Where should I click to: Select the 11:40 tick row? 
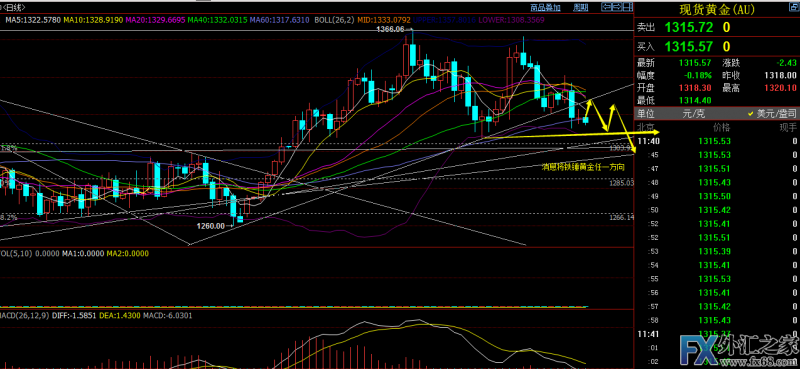click(717, 141)
